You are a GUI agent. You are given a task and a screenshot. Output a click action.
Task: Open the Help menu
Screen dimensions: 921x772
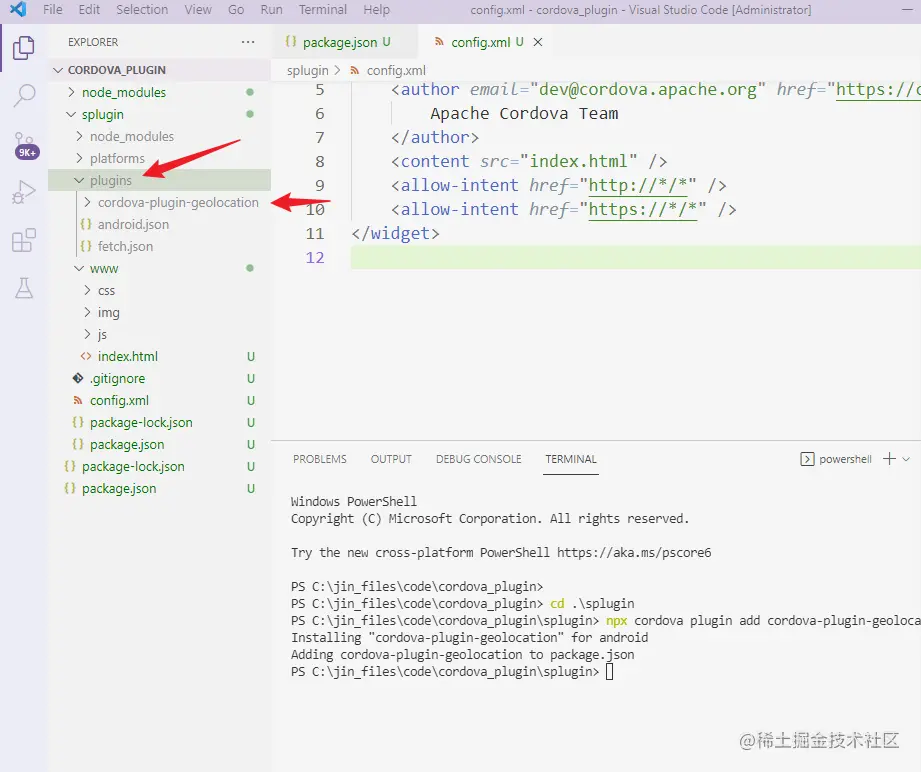pyautogui.click(x=377, y=10)
